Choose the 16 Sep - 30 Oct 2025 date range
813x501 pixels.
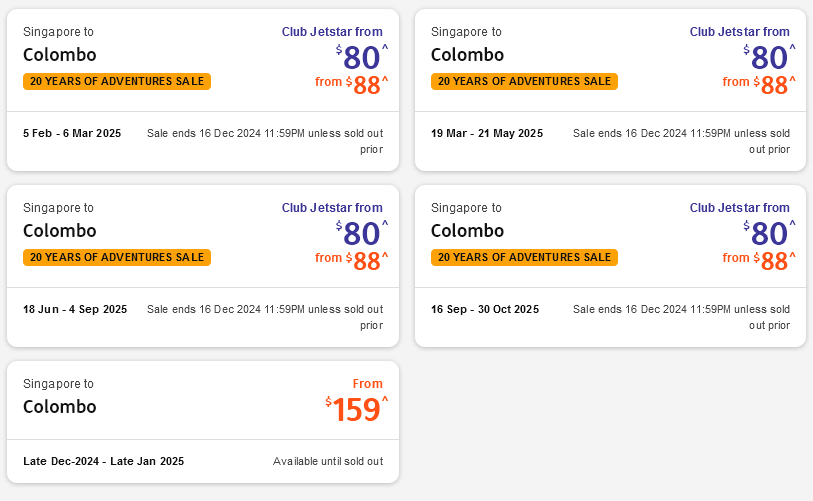tap(484, 310)
